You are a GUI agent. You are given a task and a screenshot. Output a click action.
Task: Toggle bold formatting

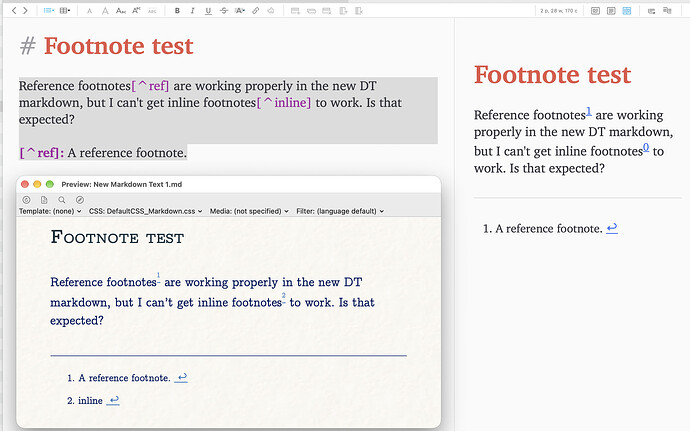click(177, 11)
